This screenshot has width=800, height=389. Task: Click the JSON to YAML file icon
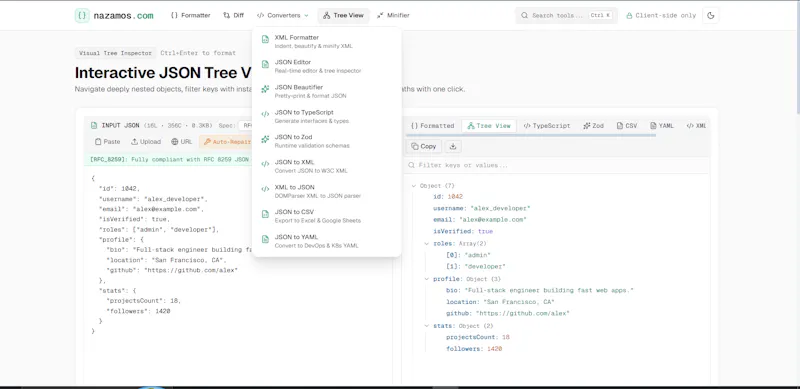(x=265, y=239)
